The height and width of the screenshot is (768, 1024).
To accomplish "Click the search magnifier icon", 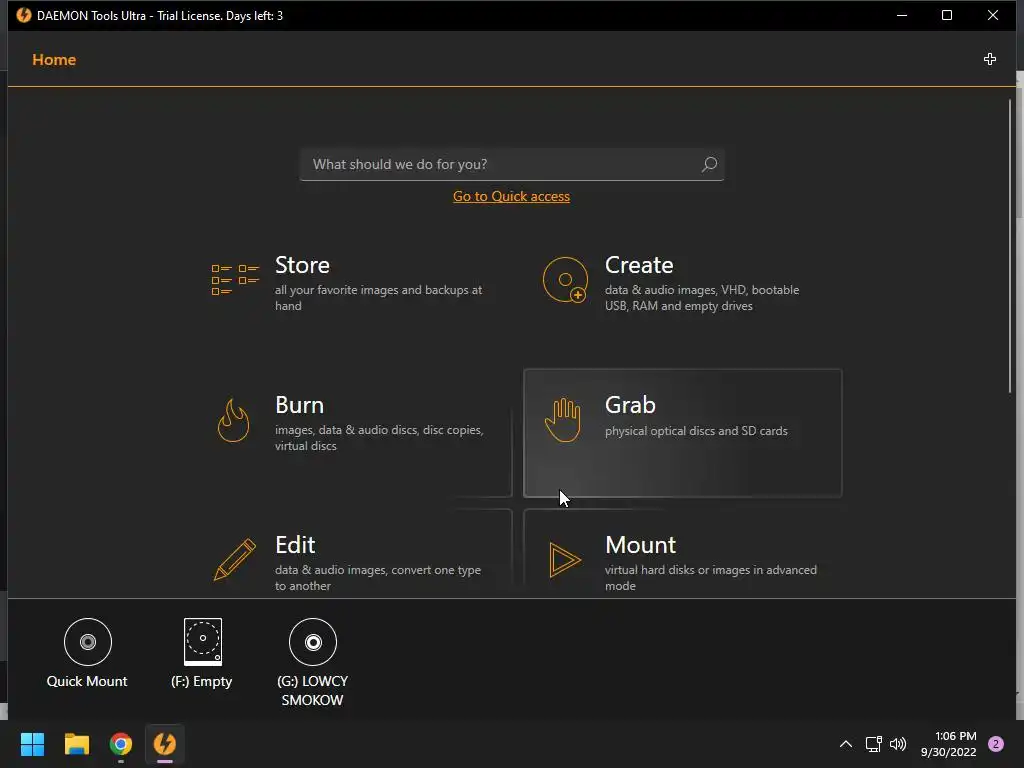I will 709,164.
